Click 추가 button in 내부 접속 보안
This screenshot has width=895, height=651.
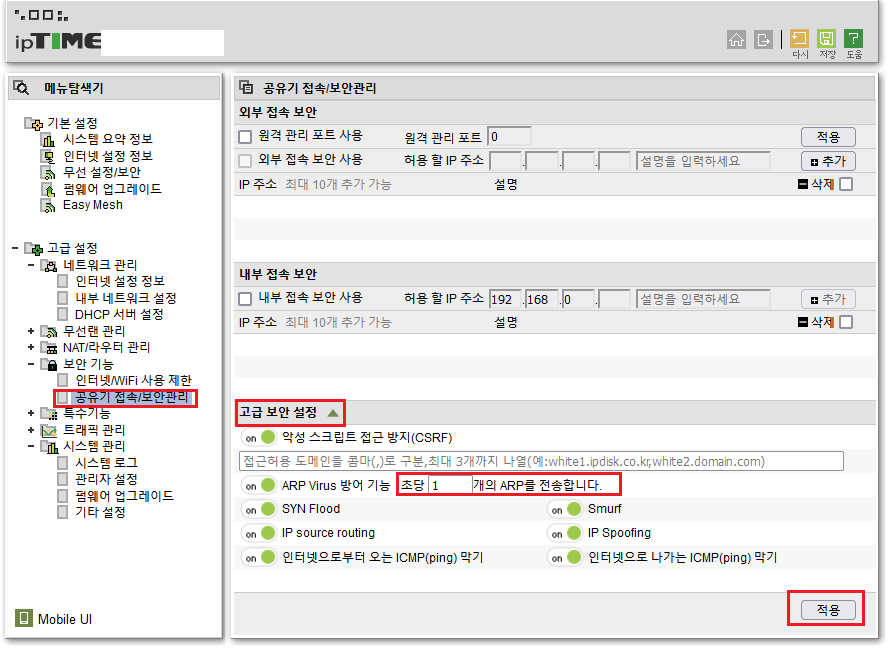[x=828, y=299]
